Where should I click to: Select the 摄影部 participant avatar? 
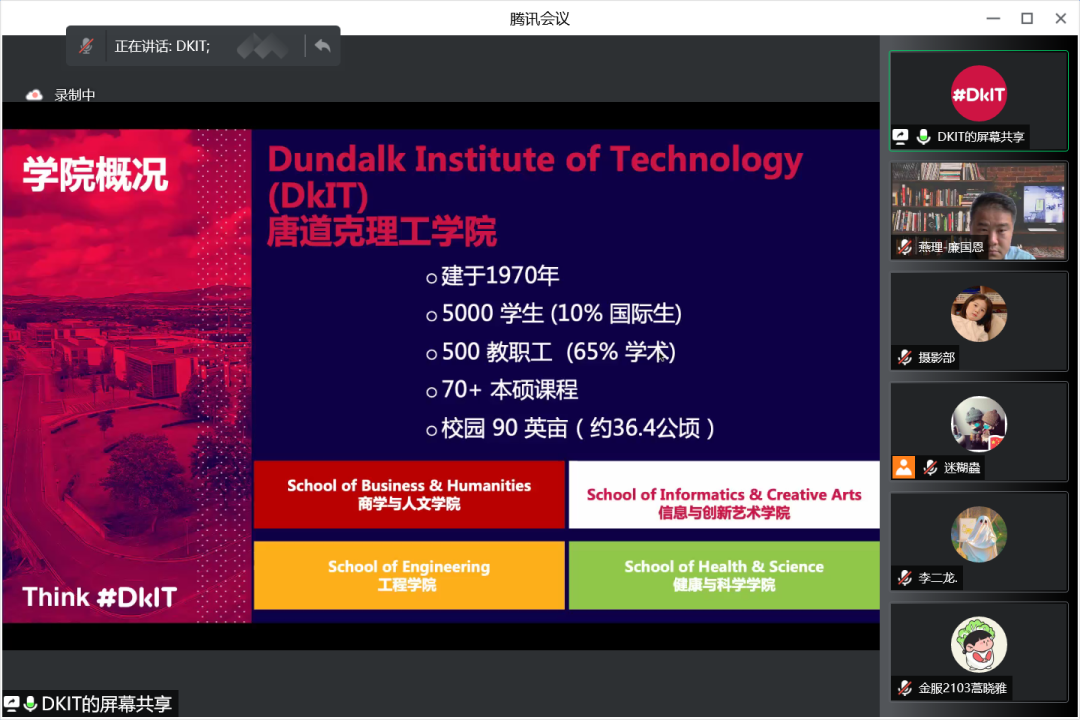click(978, 314)
